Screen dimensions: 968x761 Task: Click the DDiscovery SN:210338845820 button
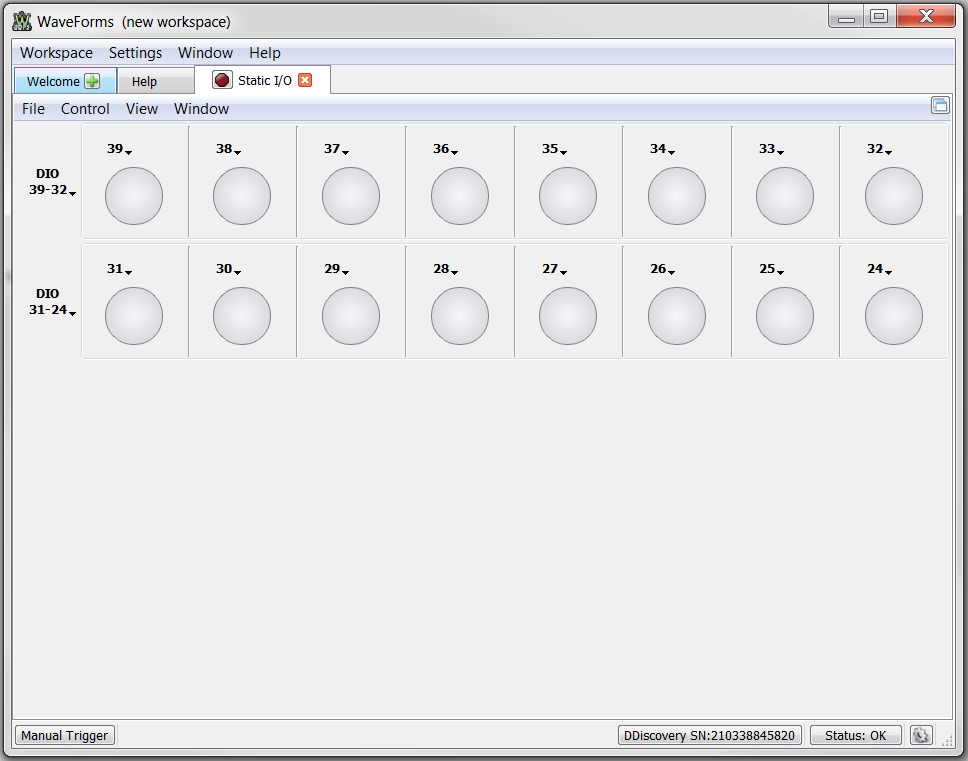(709, 735)
